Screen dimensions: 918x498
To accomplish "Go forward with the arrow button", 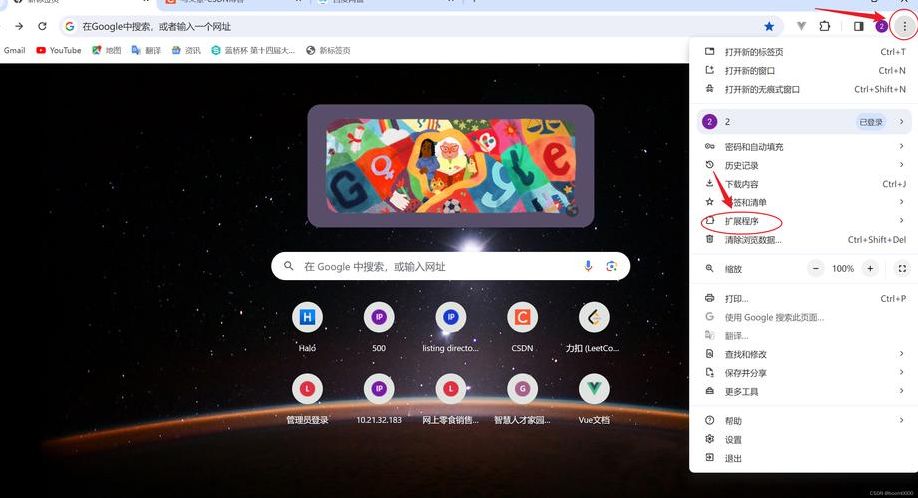I will tap(19, 26).
